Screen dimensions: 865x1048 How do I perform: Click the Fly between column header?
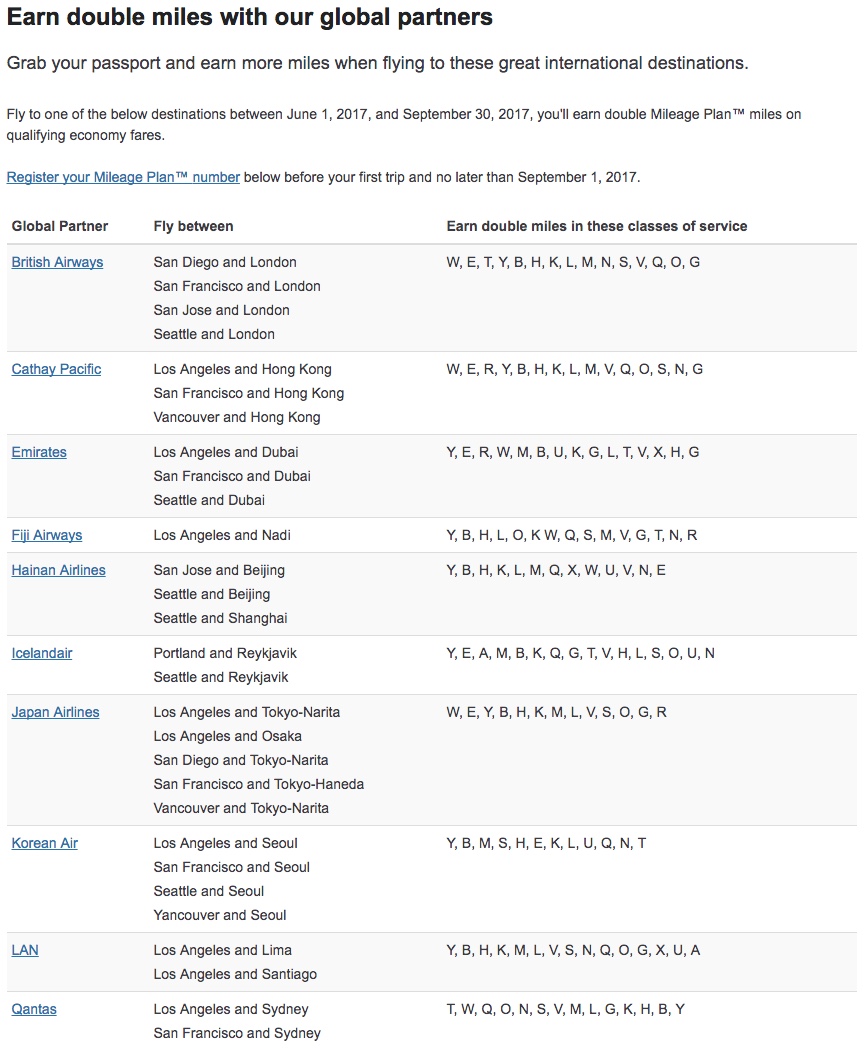pyautogui.click(x=193, y=226)
